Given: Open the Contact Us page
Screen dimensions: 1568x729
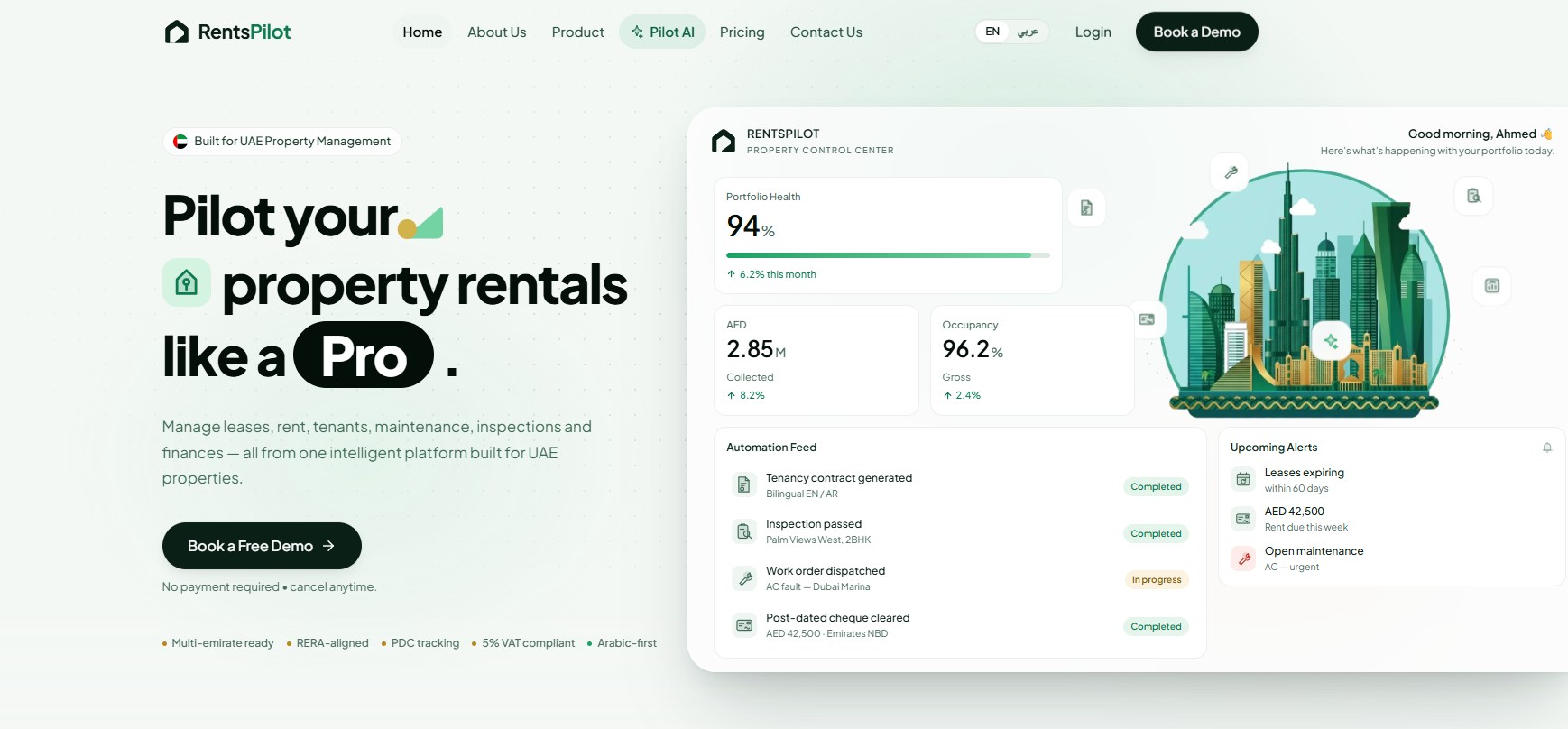Looking at the screenshot, I should pos(826,32).
